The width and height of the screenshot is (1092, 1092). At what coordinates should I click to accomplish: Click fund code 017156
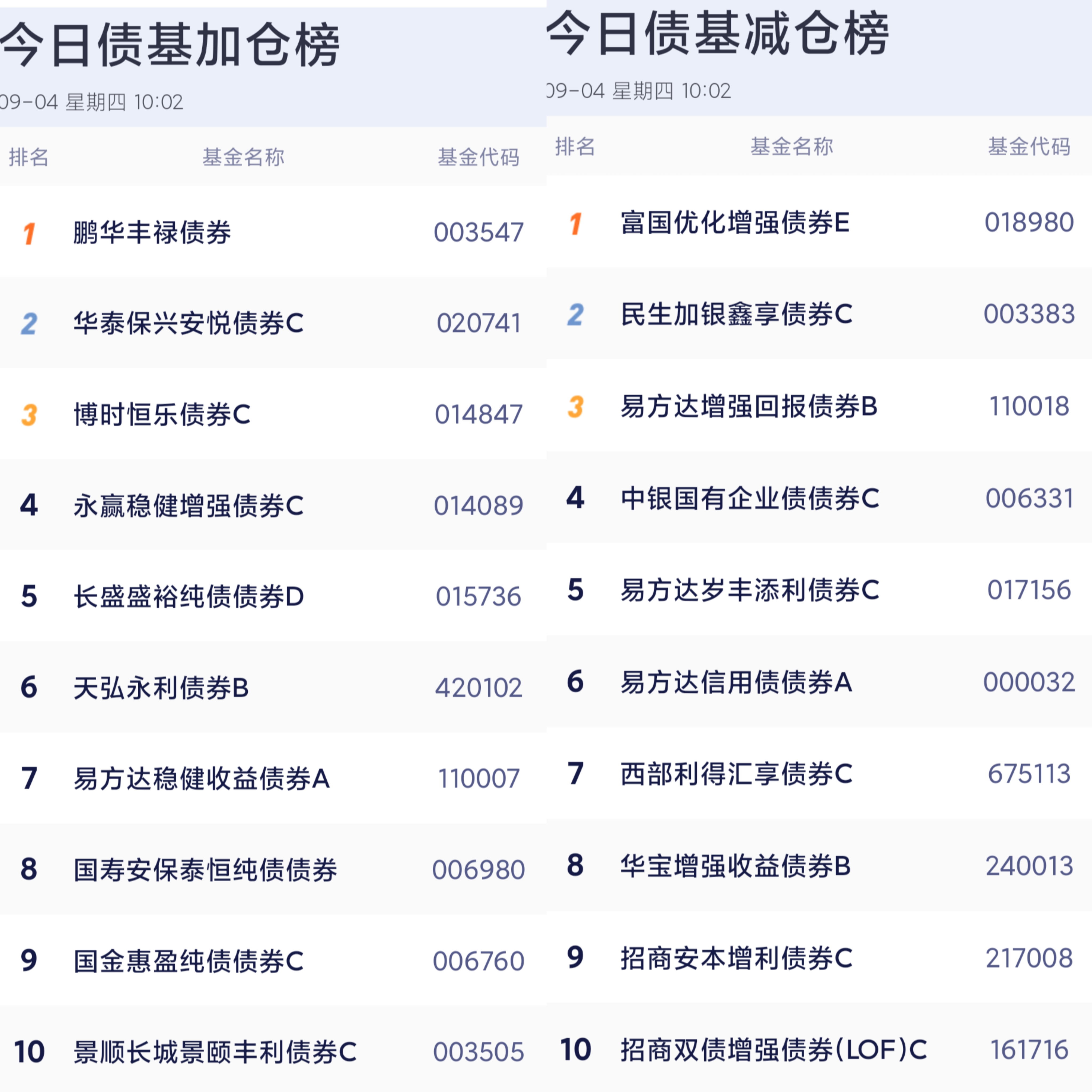tap(1029, 589)
